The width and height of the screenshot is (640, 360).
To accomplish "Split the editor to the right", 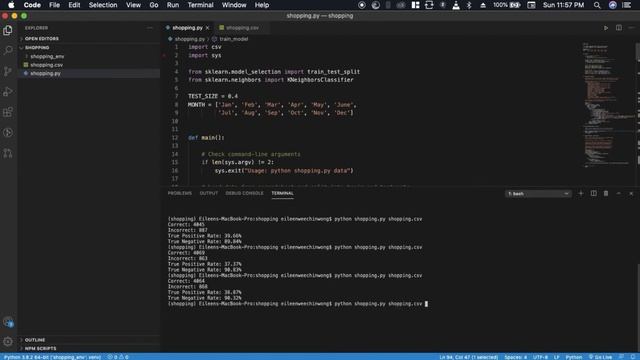I will tap(619, 28).
